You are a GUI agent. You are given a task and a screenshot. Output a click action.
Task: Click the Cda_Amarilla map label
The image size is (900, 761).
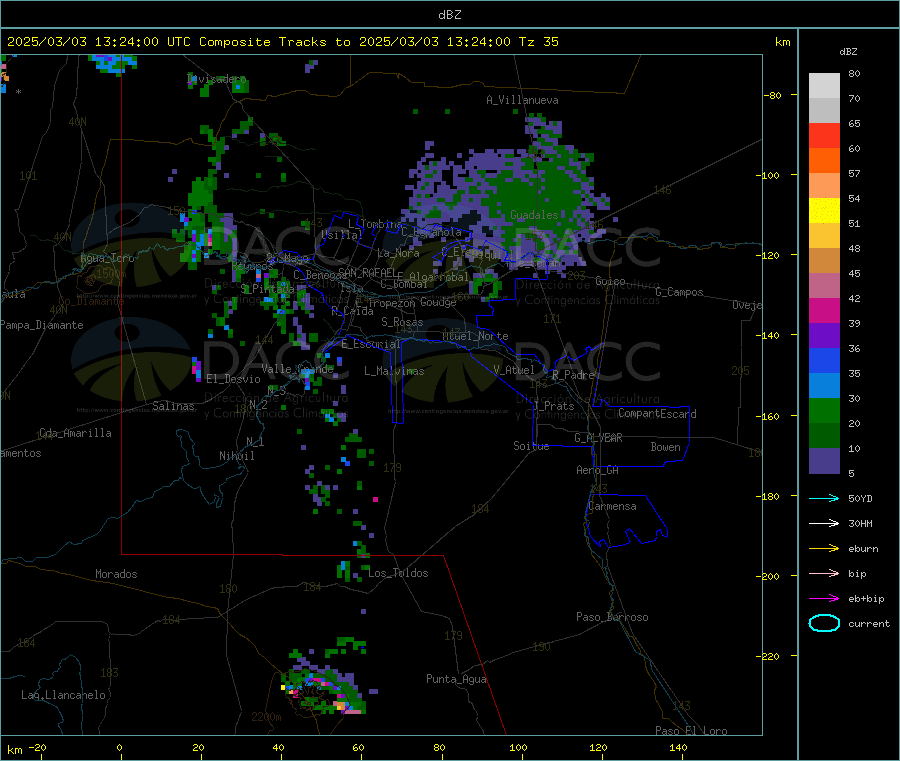pyautogui.click(x=75, y=433)
